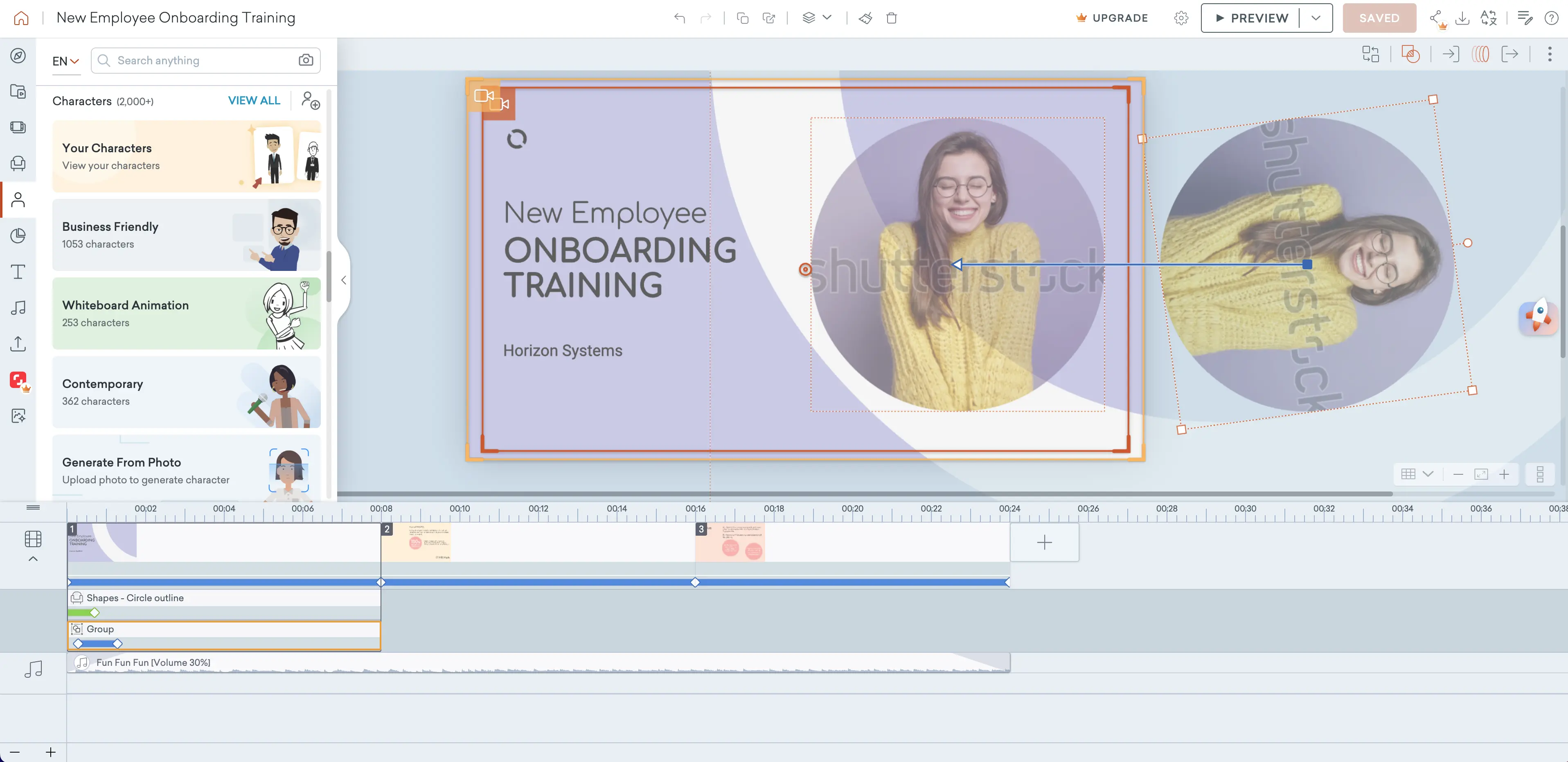Open the Upload section in sidebar

[18, 344]
